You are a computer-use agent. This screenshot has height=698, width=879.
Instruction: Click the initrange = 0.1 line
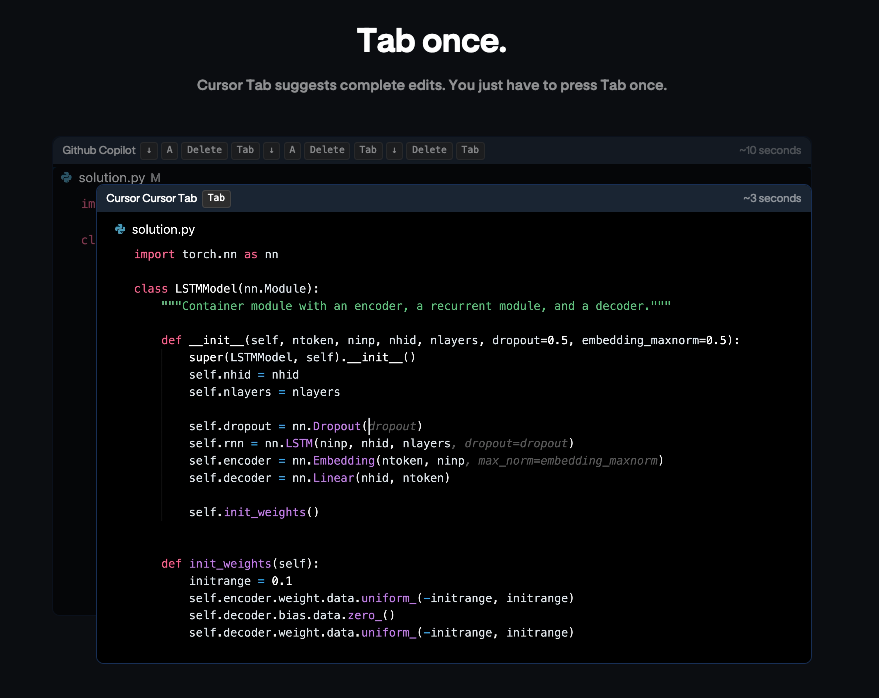[x=240, y=581]
